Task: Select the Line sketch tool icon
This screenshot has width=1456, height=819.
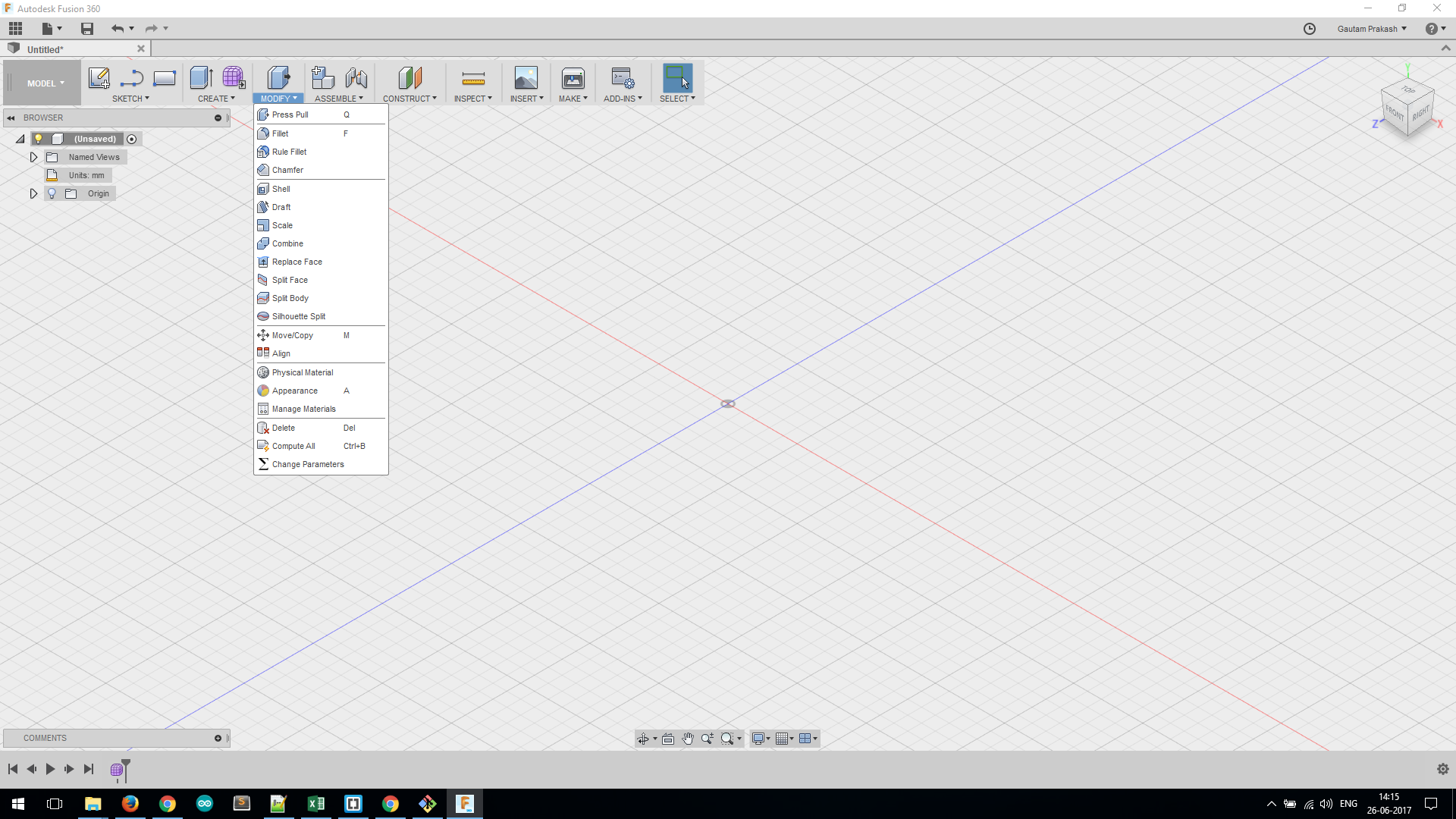Action: click(x=132, y=78)
